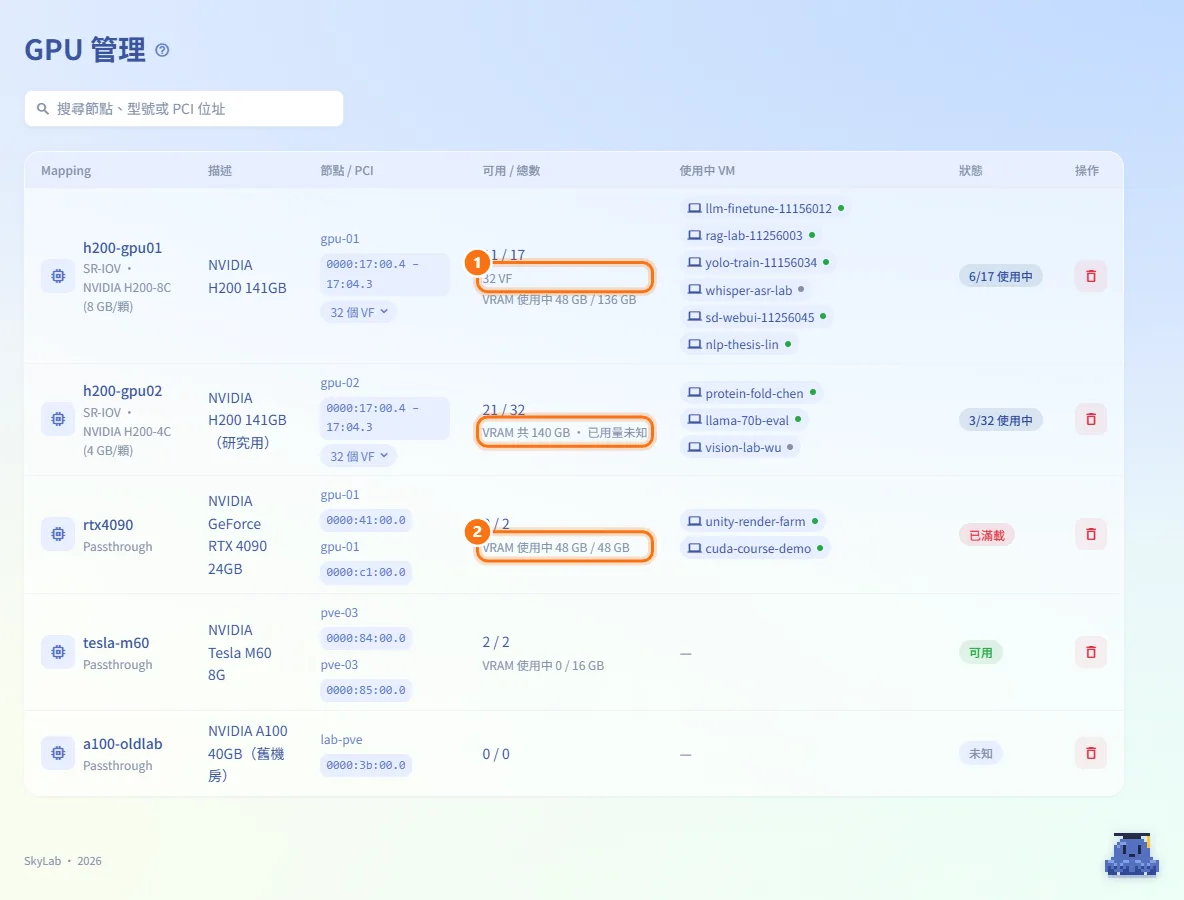Open the vision-lab-wu VM chip
The height and width of the screenshot is (900, 1184).
(x=740, y=448)
